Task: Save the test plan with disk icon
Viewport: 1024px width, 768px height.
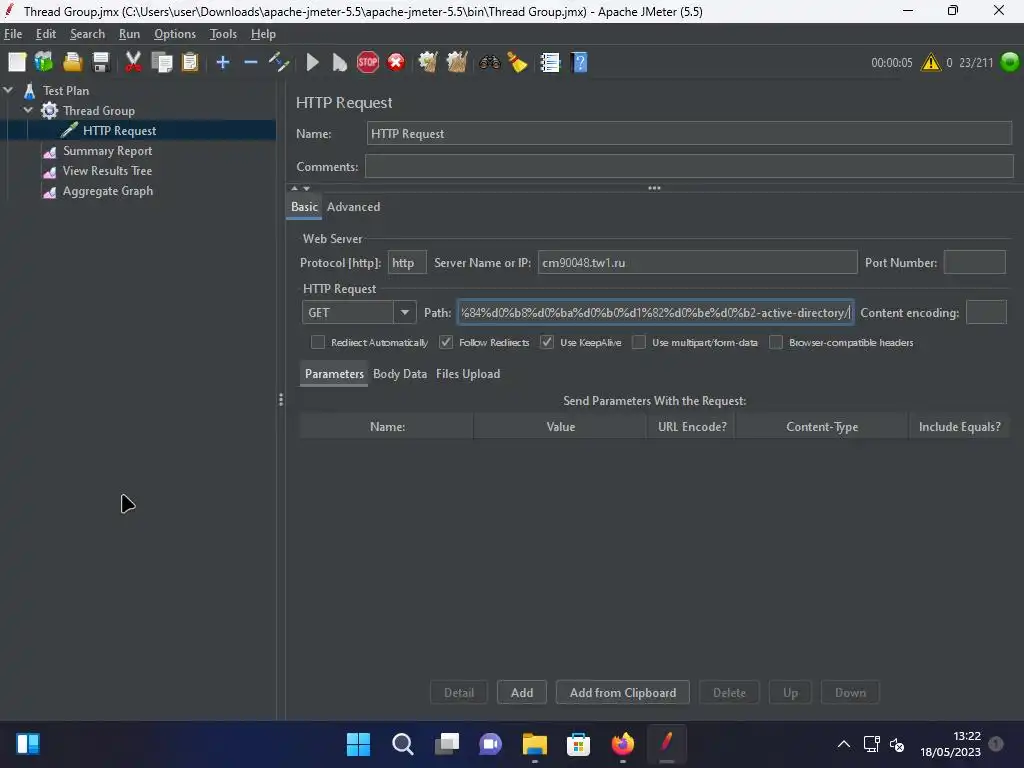Action: (x=101, y=63)
